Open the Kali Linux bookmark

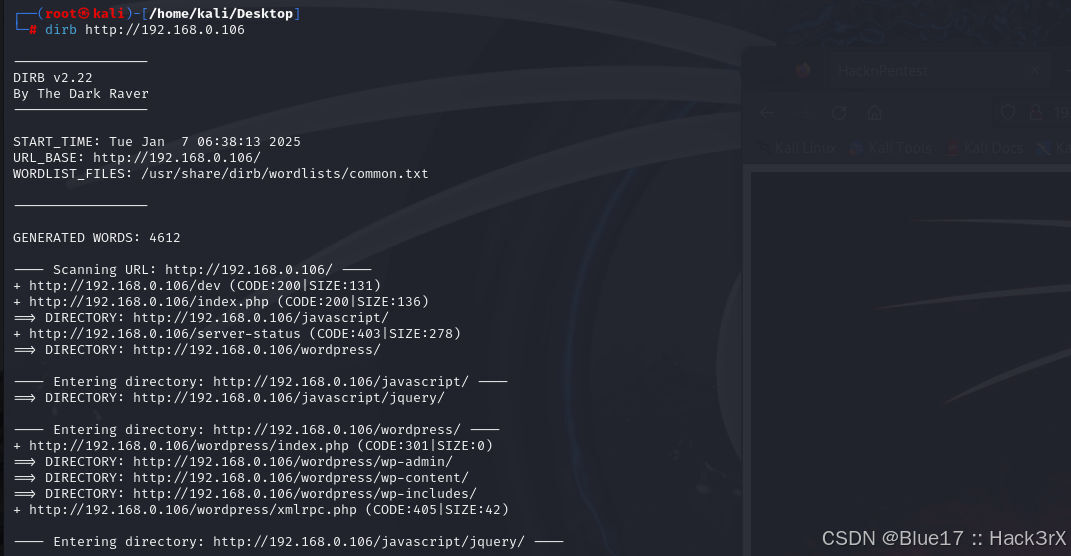click(798, 148)
